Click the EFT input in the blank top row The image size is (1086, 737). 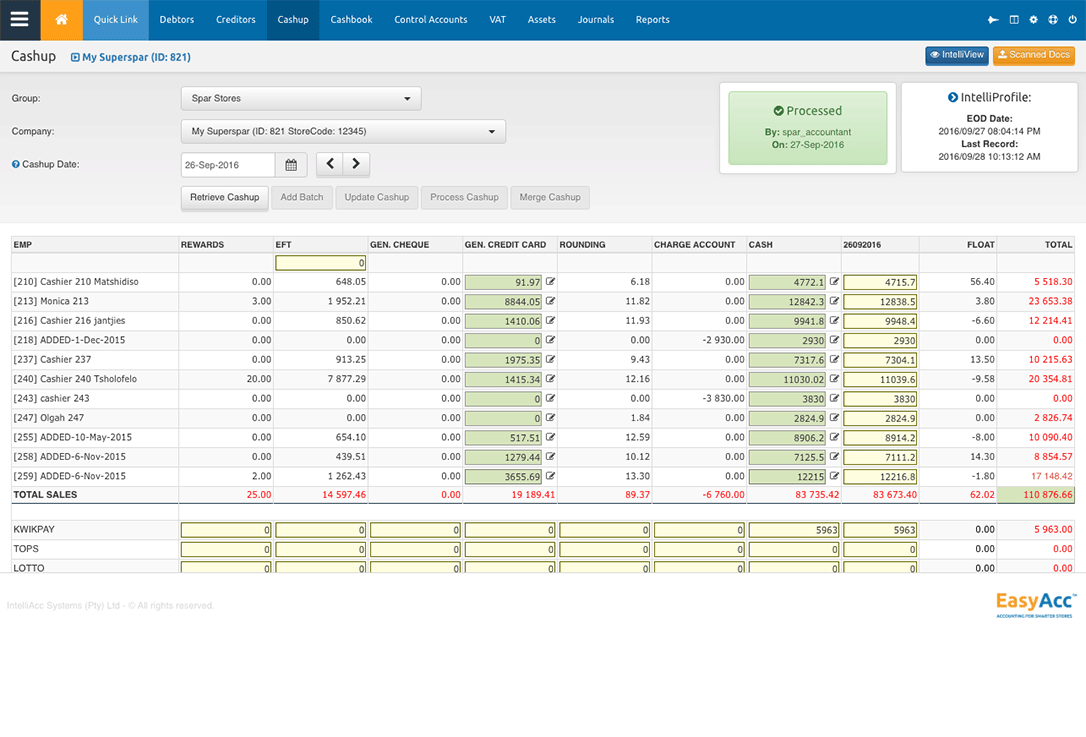point(321,263)
